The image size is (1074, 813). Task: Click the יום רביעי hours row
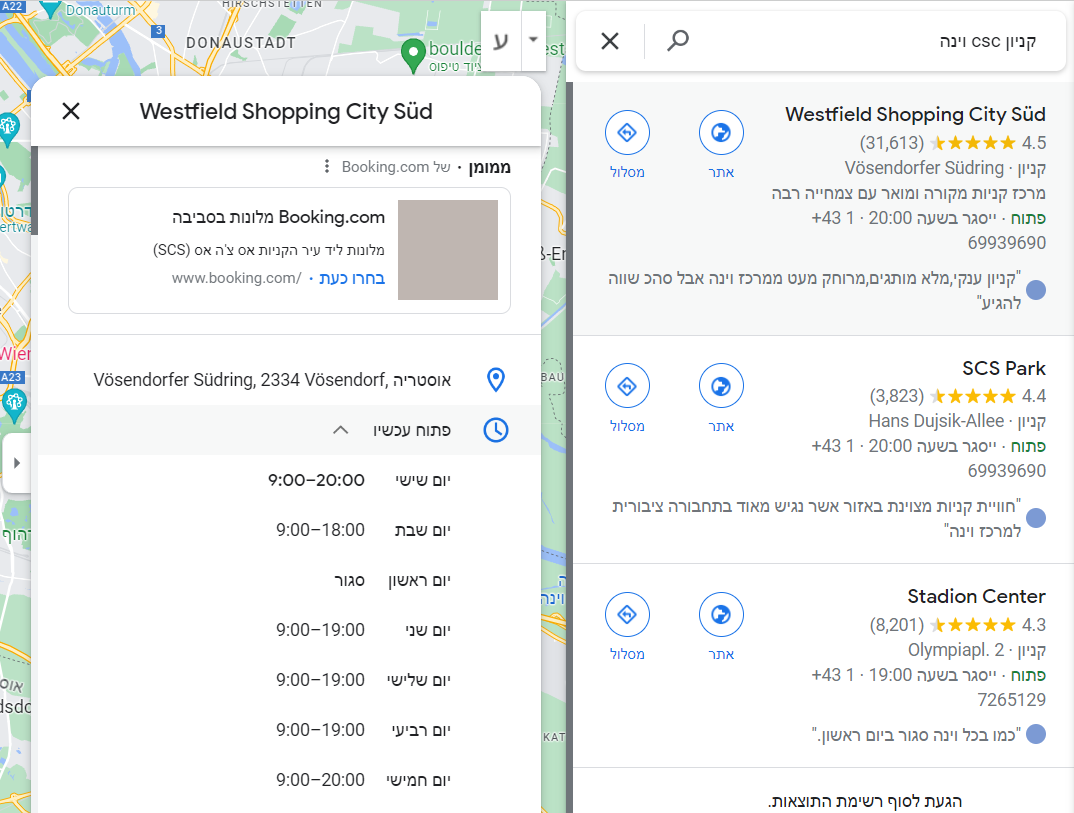coord(363,730)
